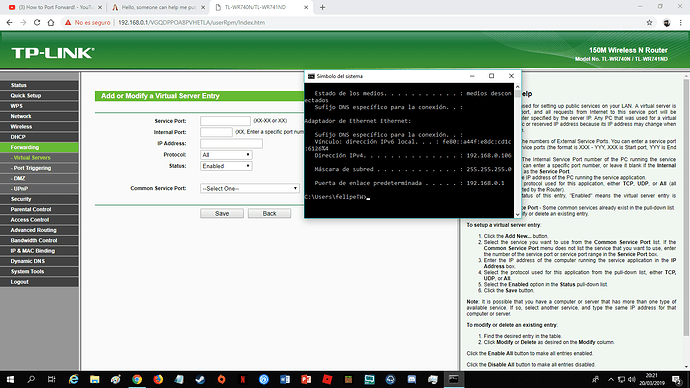Open the Port Triggering menu item

pos(32,168)
